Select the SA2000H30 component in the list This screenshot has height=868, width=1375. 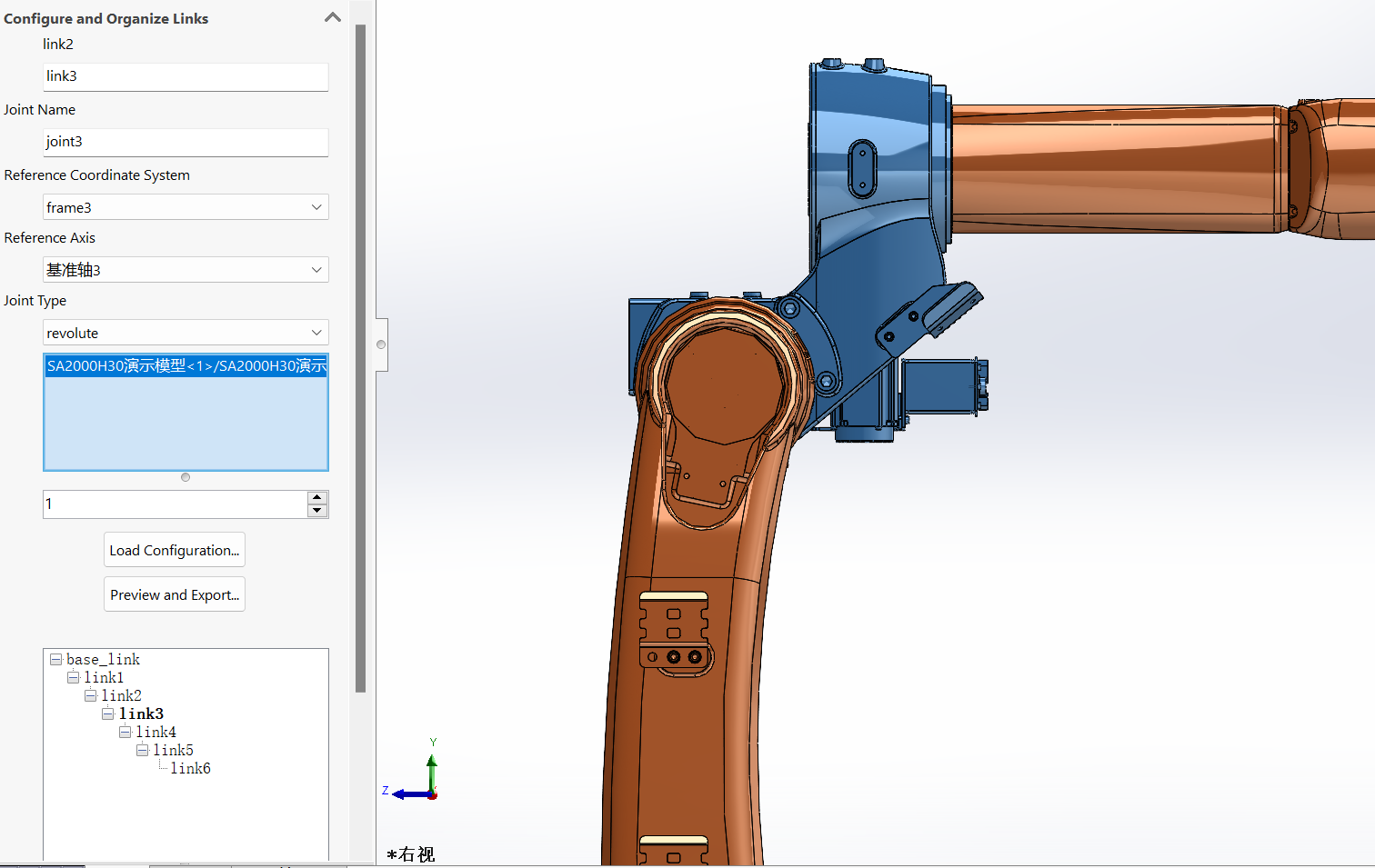185,366
